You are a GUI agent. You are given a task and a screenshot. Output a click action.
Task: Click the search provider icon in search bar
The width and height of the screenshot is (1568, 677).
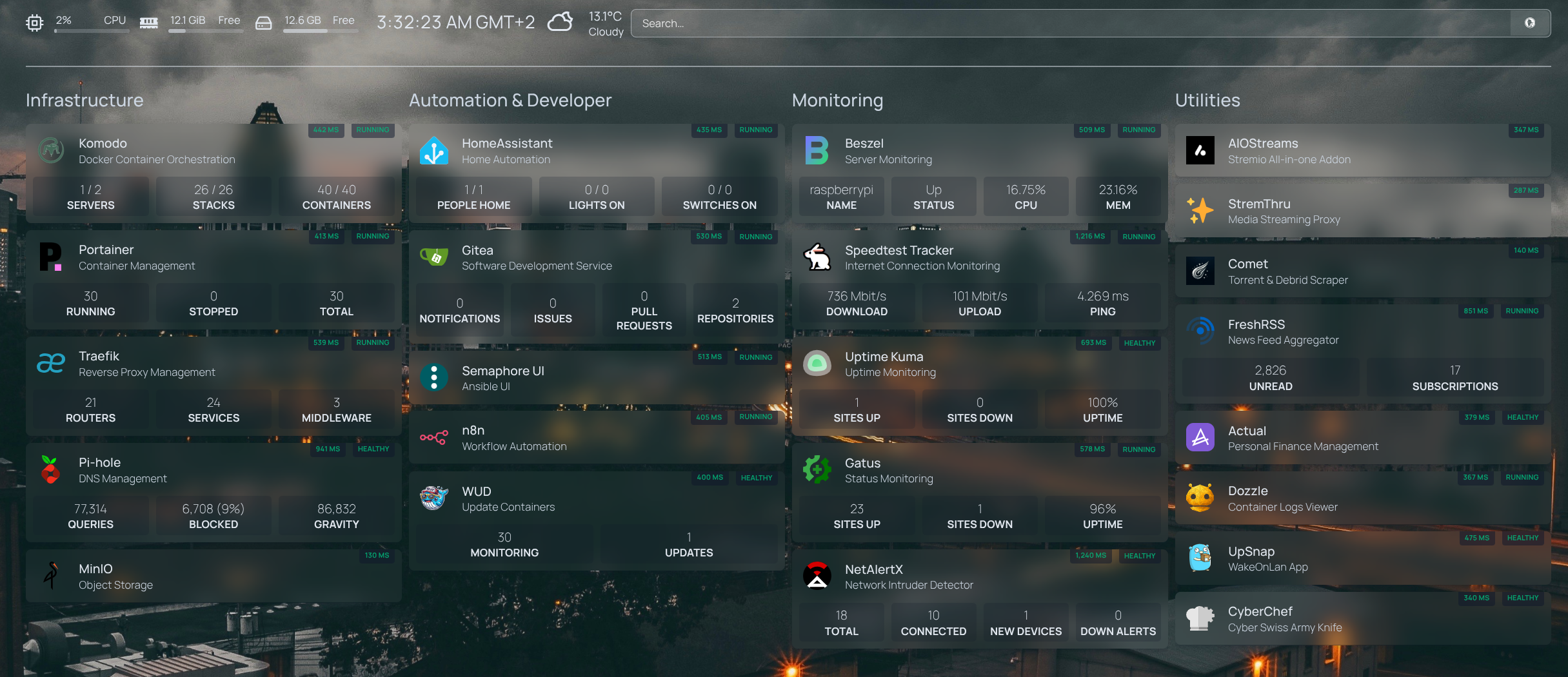coord(1529,23)
